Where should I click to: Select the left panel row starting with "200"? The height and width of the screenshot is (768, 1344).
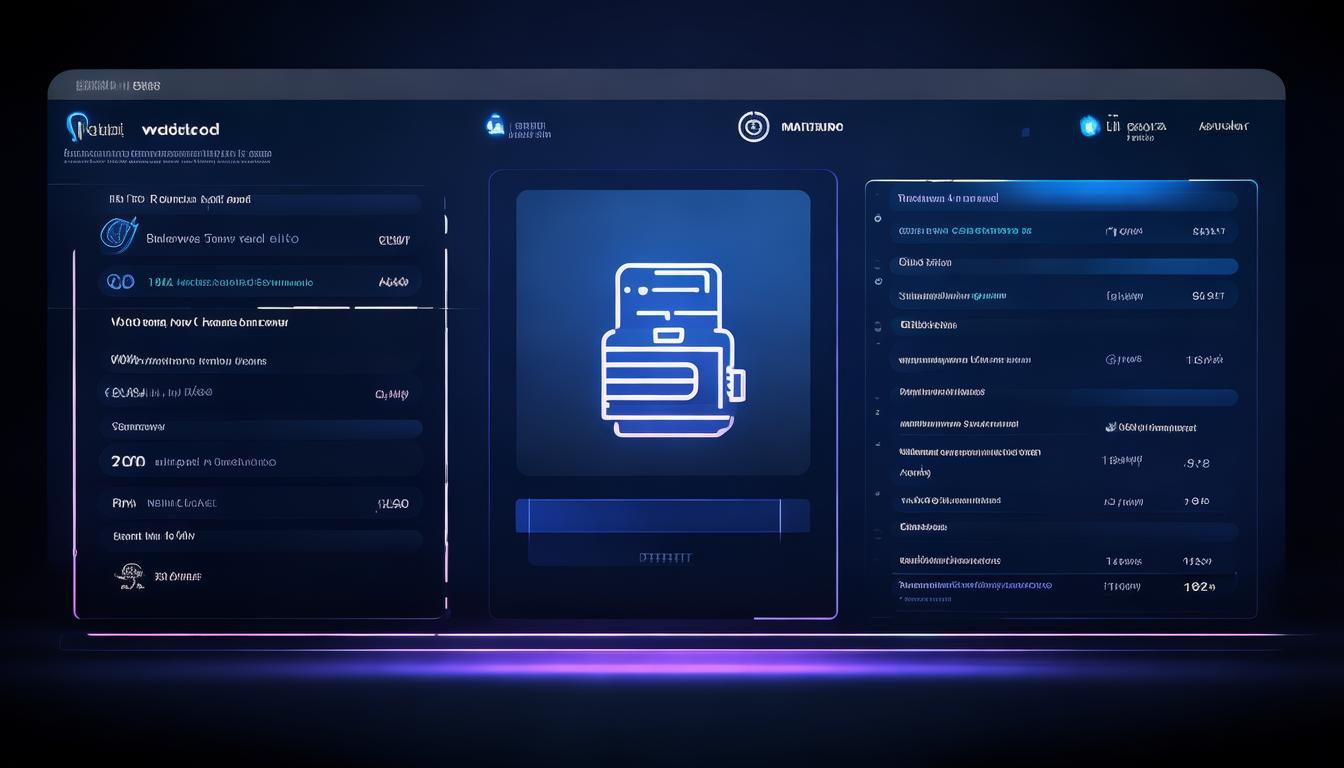(x=260, y=462)
